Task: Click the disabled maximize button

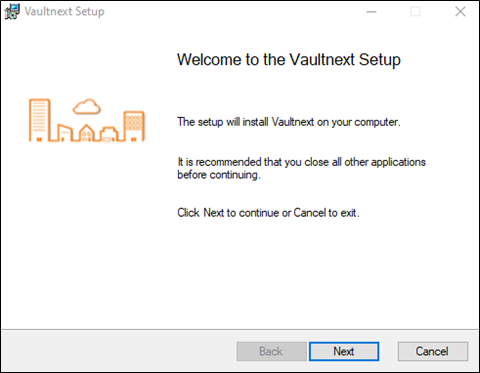Action: pos(415,12)
